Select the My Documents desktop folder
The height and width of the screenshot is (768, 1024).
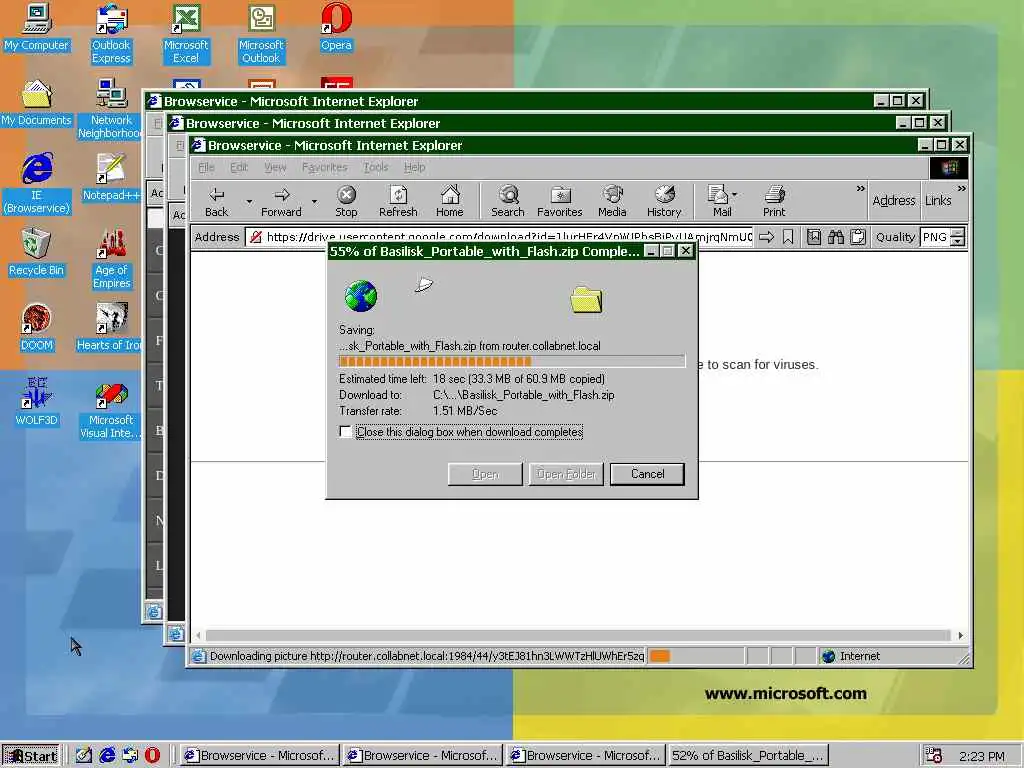pyautogui.click(x=36, y=103)
